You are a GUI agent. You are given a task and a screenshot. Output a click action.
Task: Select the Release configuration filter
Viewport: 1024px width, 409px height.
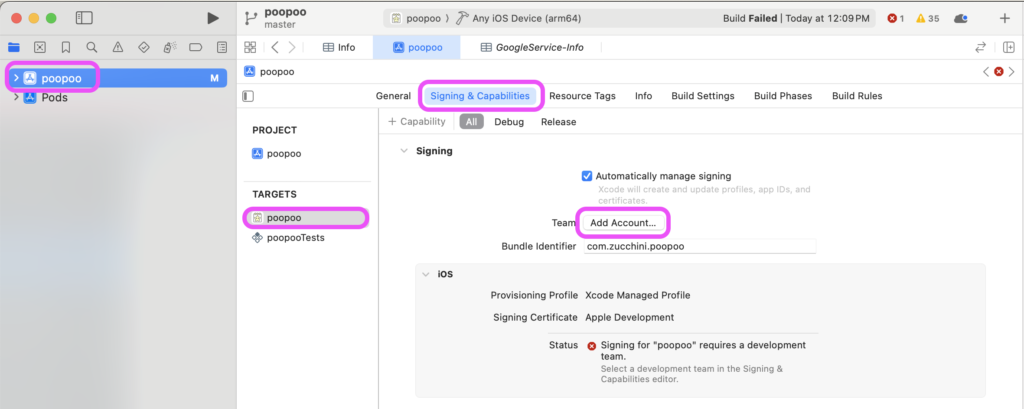click(x=558, y=122)
